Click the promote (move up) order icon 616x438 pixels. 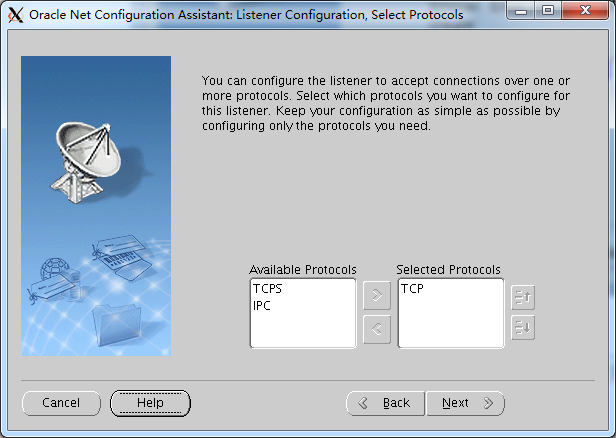(x=523, y=297)
